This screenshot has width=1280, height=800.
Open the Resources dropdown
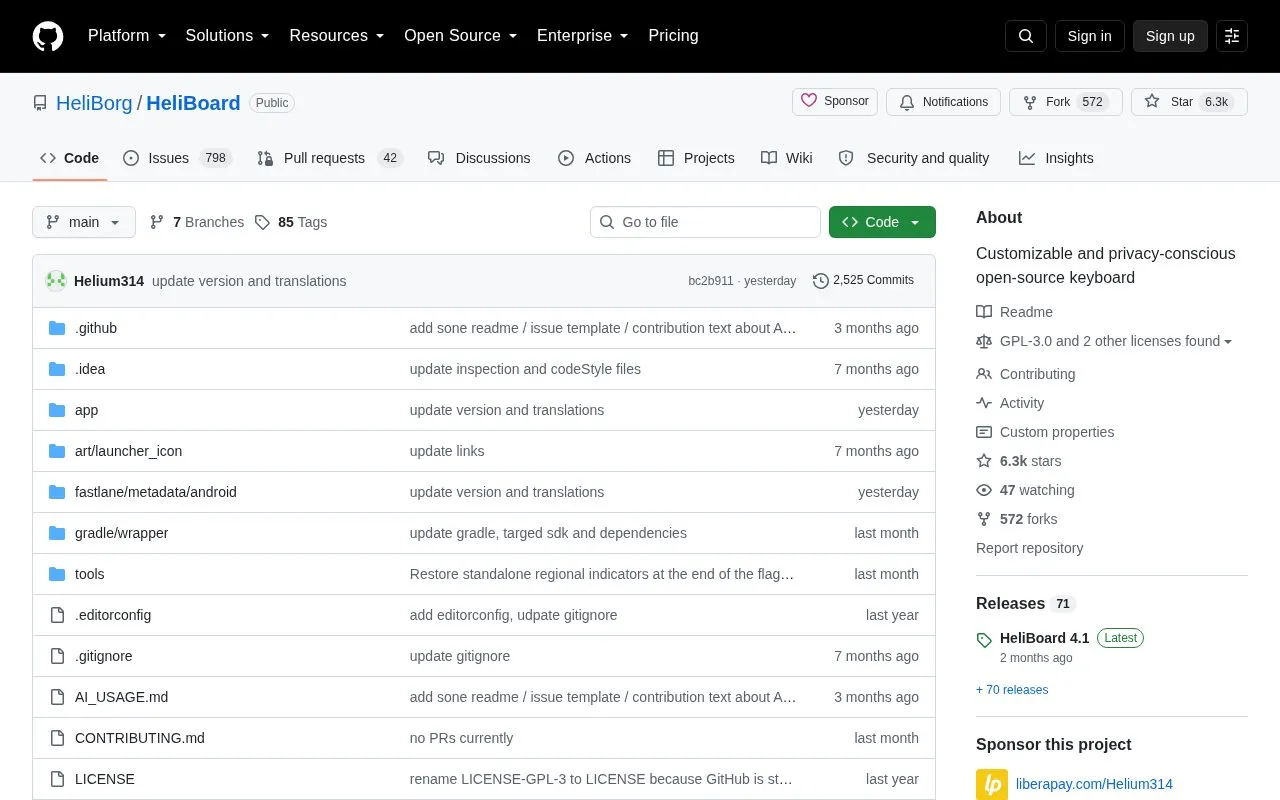(x=337, y=36)
